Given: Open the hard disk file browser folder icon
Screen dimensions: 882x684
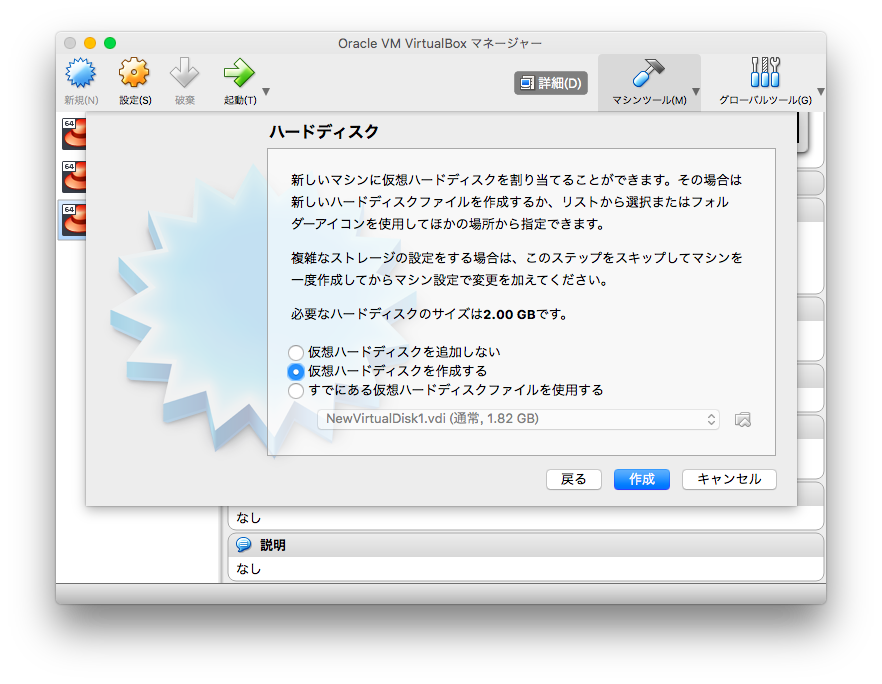Looking at the screenshot, I should [743, 420].
